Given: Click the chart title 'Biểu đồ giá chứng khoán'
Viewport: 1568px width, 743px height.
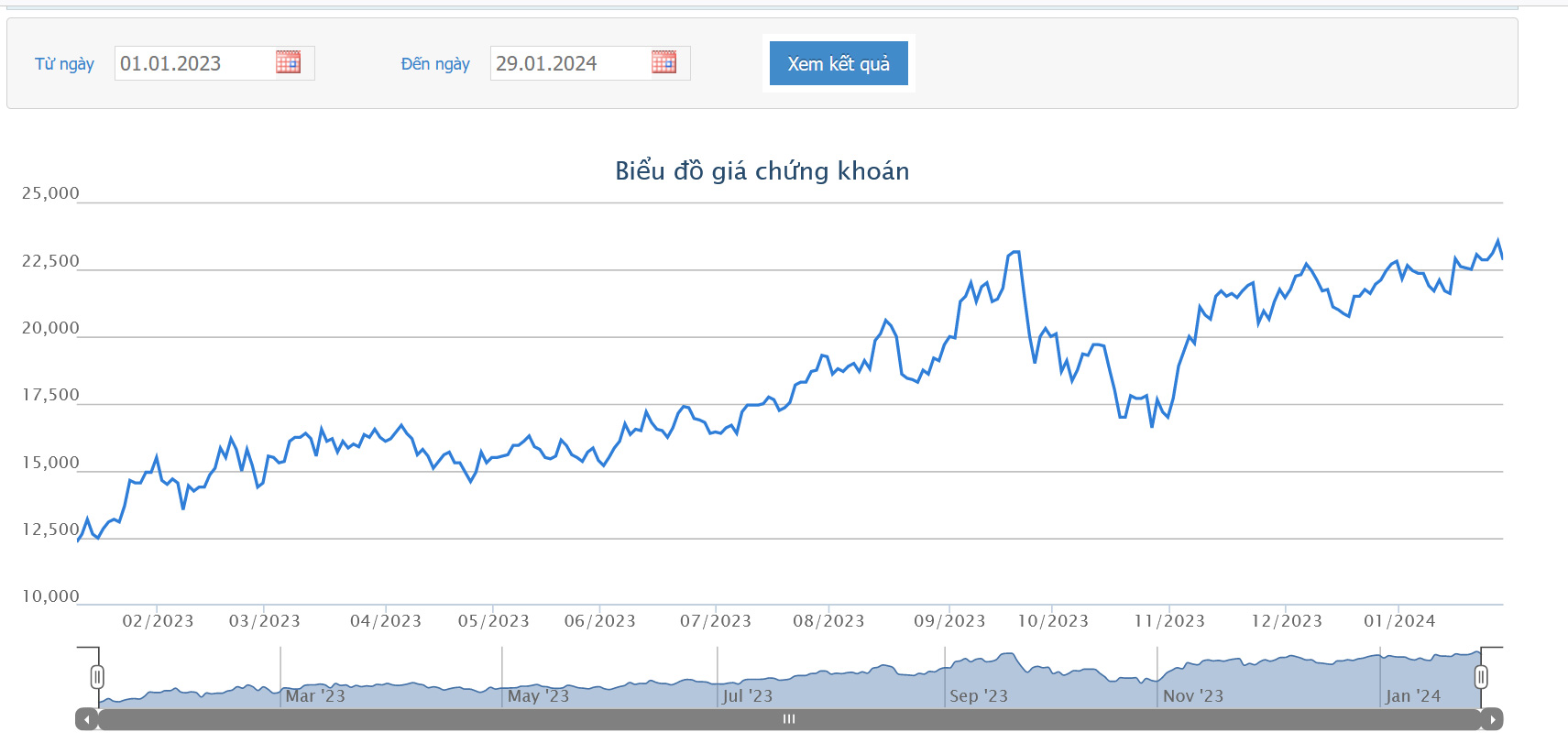Looking at the screenshot, I should (762, 171).
